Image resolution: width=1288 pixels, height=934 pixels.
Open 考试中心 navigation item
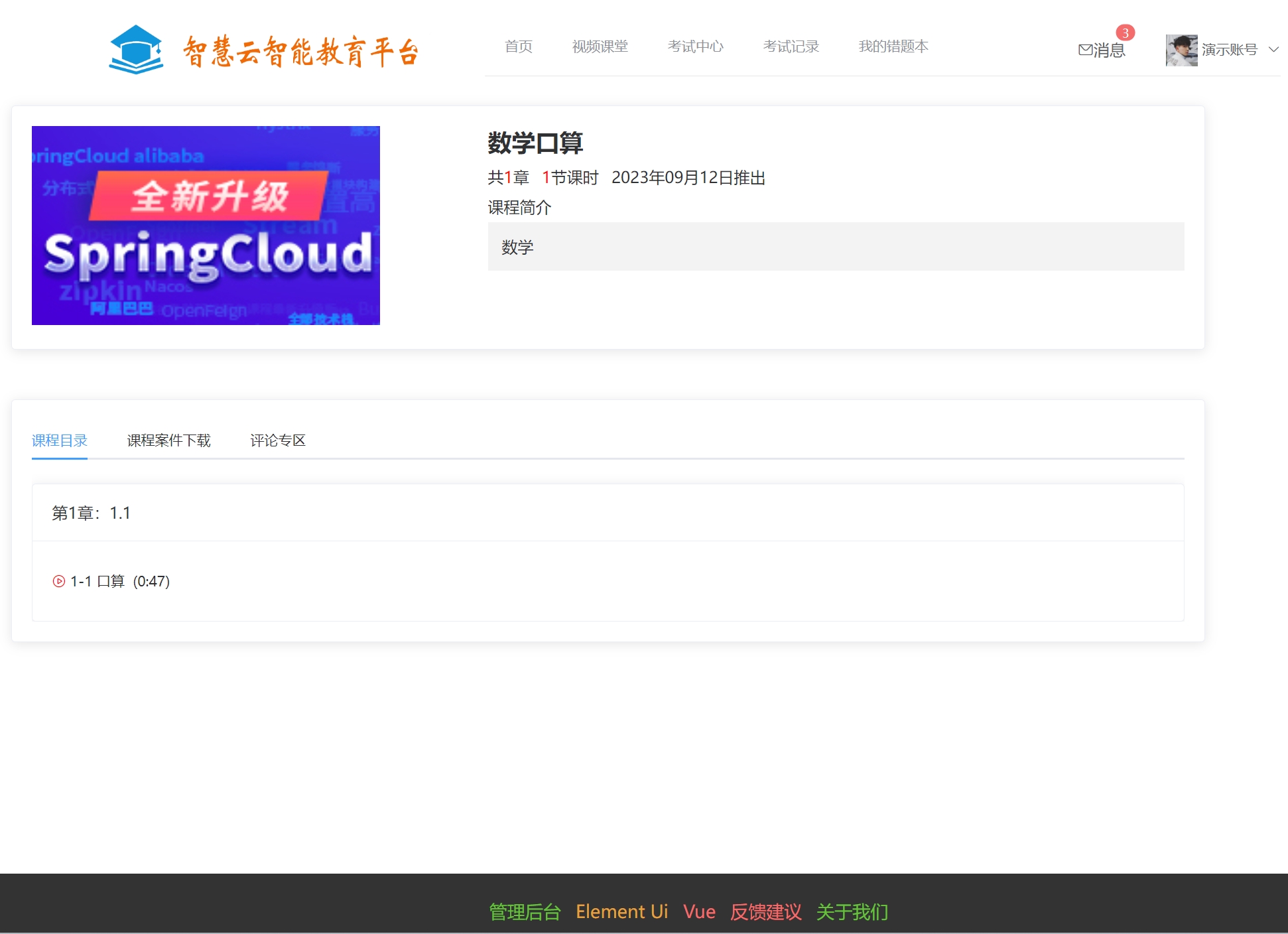click(695, 46)
